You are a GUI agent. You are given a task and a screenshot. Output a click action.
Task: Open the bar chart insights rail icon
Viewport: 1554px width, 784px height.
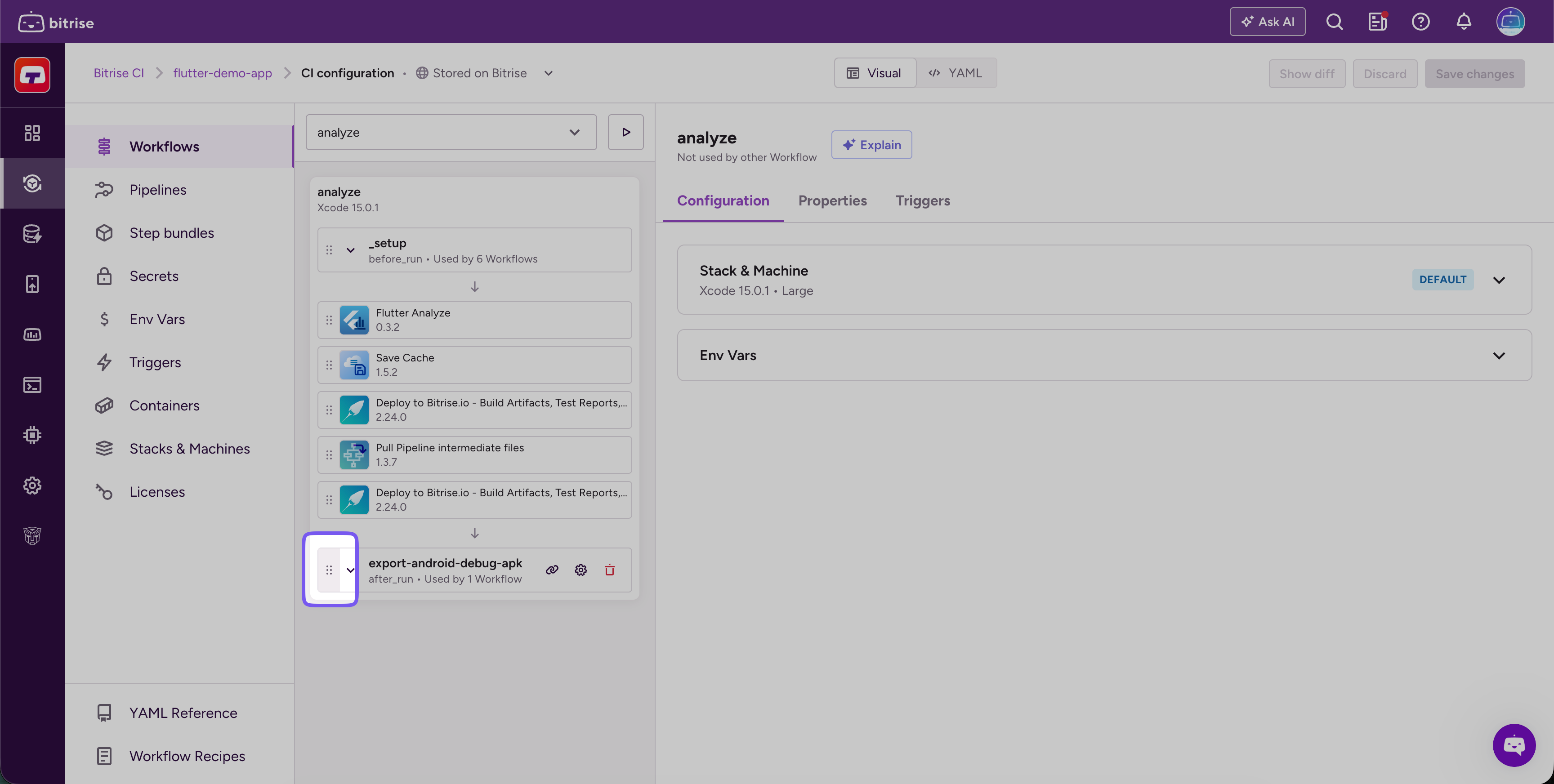click(x=32, y=335)
